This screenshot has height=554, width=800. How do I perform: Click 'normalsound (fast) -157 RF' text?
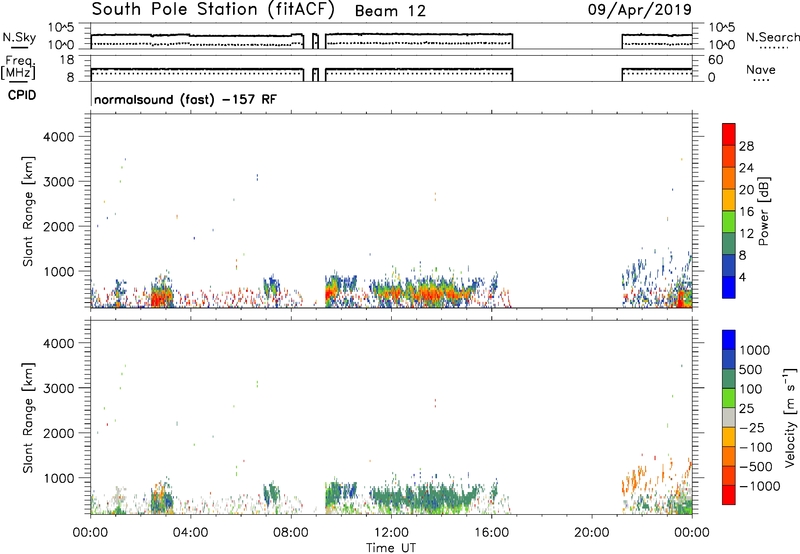pos(185,99)
